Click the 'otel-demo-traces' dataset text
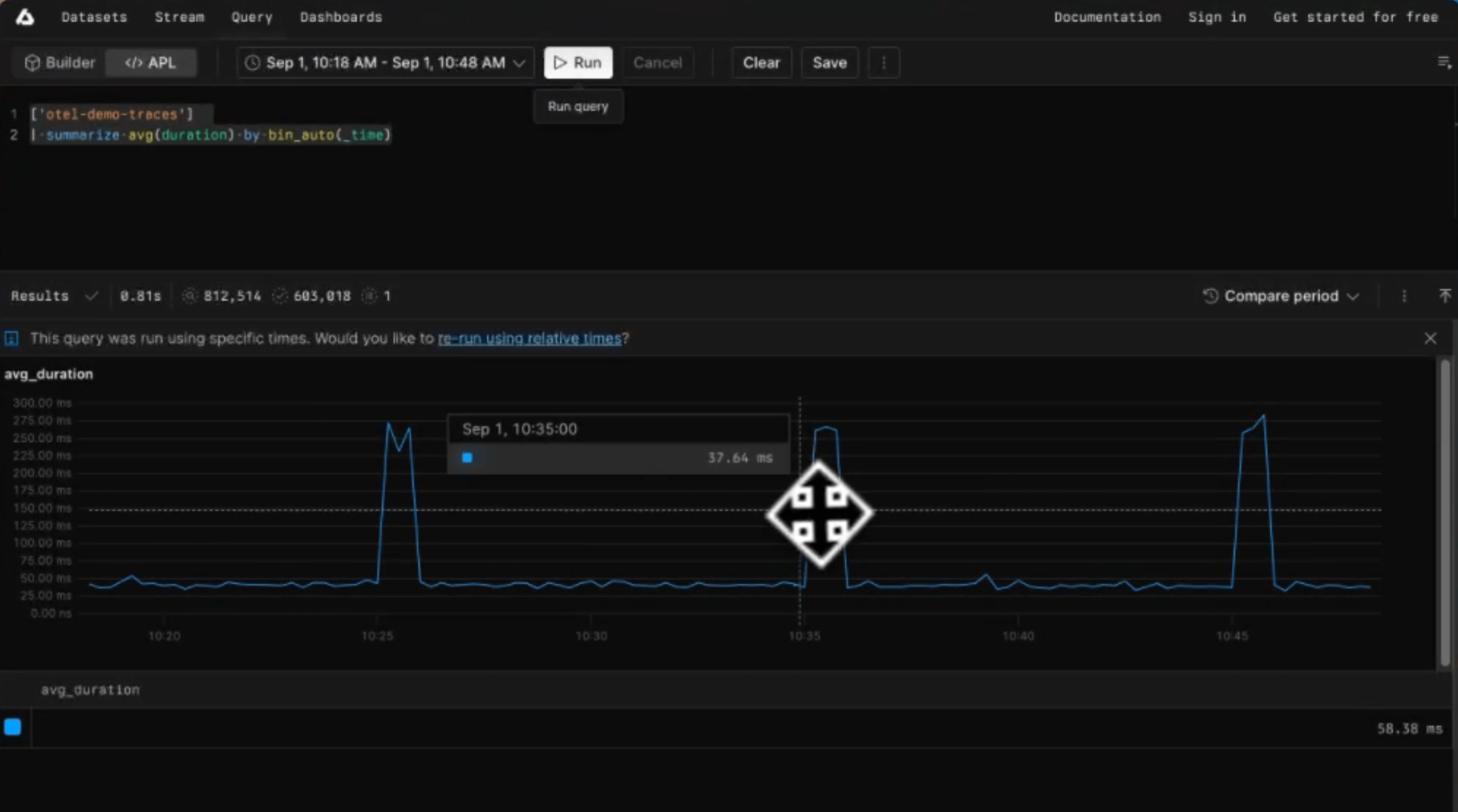The width and height of the screenshot is (1458, 812). 112,114
